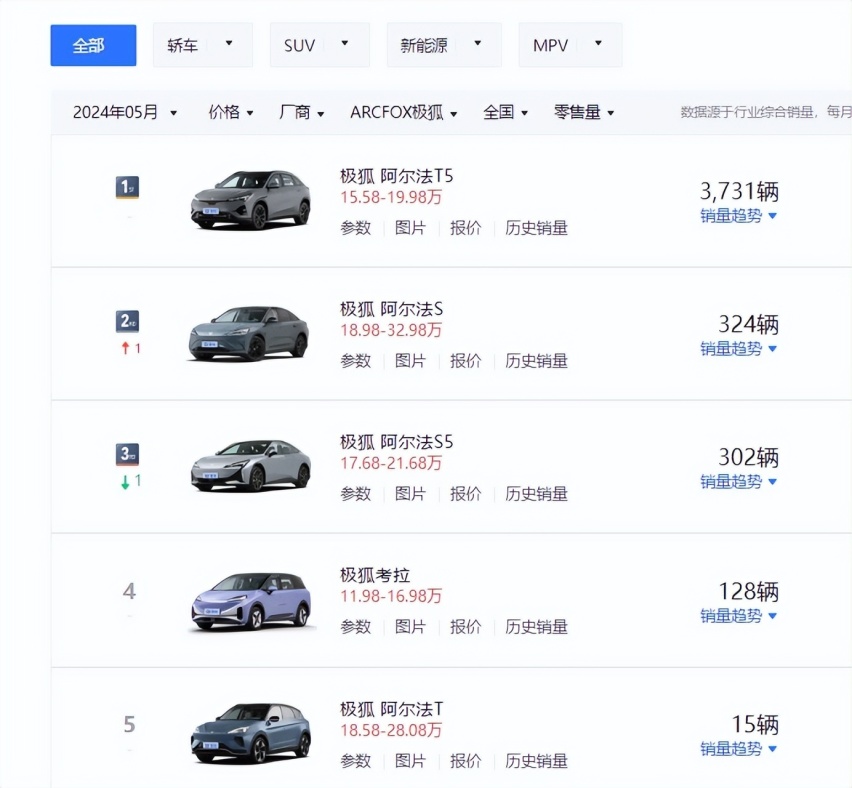Click the green rank-down arrow beside 阿尔法S5
This screenshot has width=852, height=788.
point(128,483)
